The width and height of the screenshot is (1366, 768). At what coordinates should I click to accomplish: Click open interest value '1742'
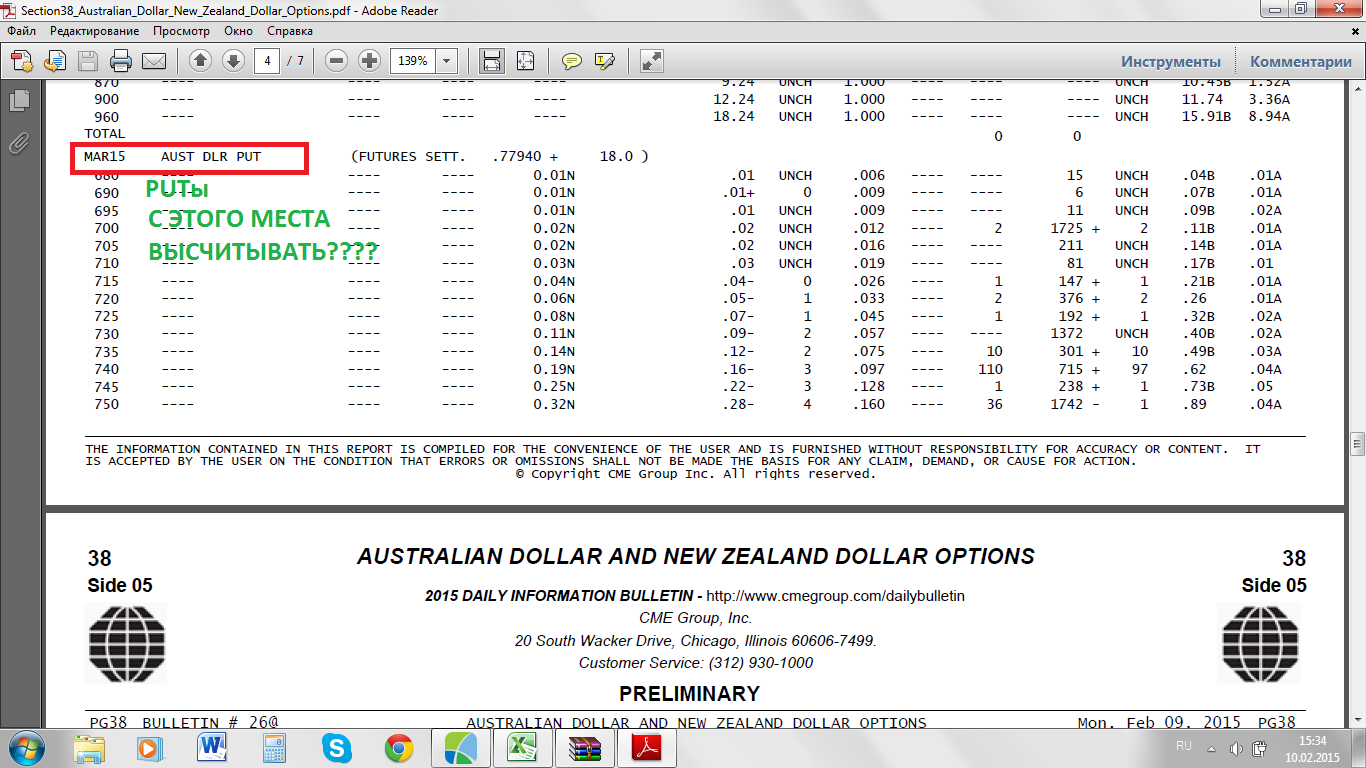click(1067, 404)
